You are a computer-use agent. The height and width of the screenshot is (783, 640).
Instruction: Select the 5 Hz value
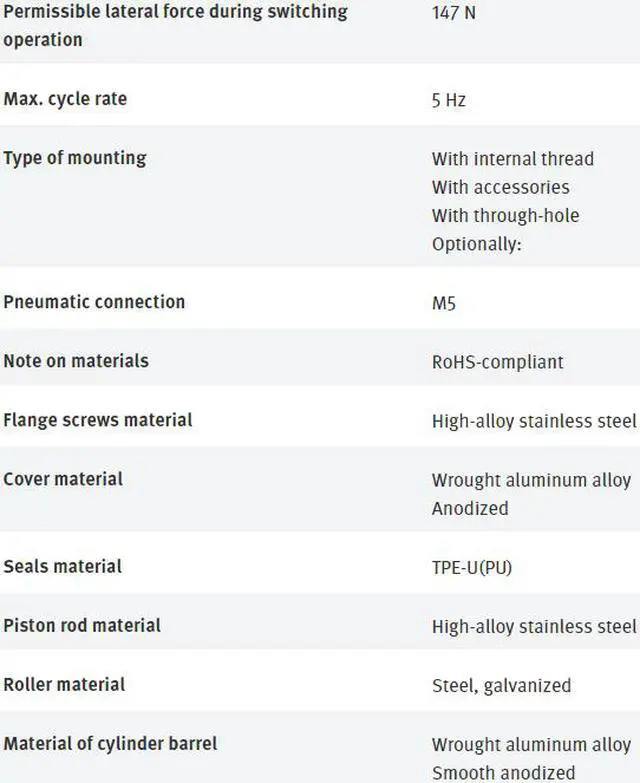pyautogui.click(x=449, y=100)
